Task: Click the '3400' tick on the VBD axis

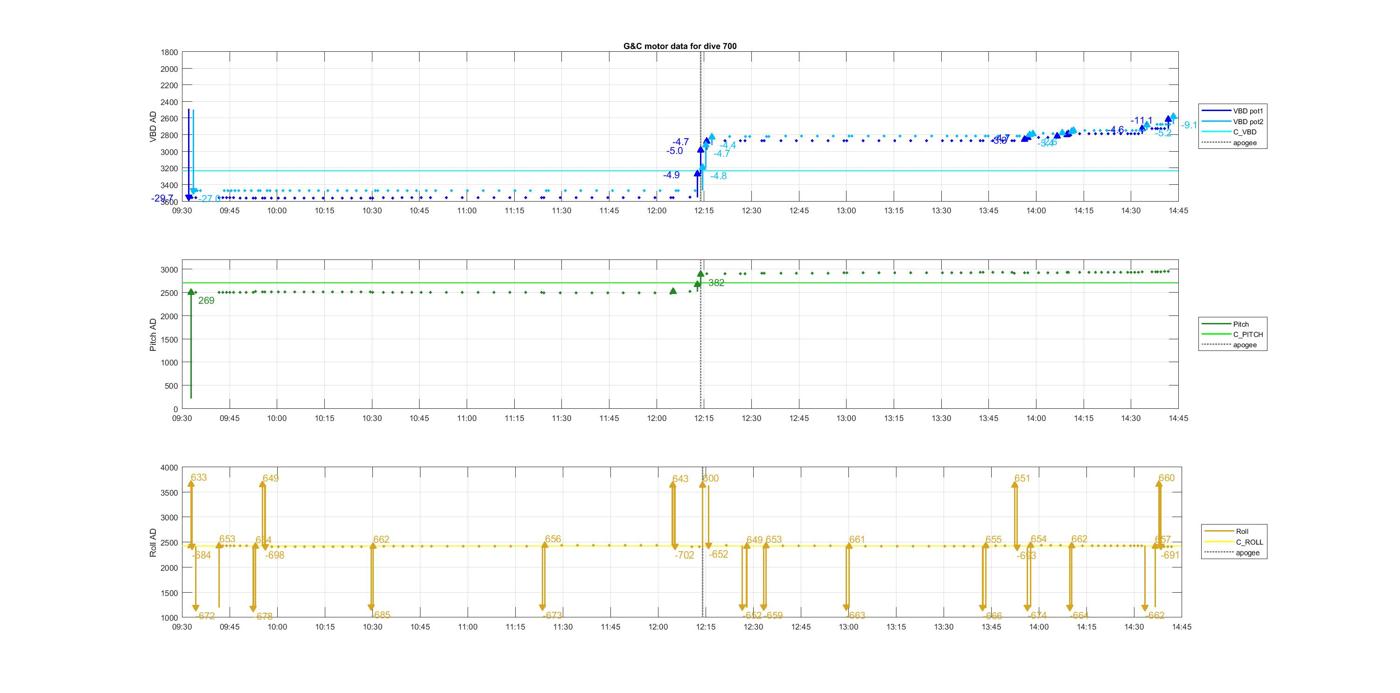Action: pos(169,185)
